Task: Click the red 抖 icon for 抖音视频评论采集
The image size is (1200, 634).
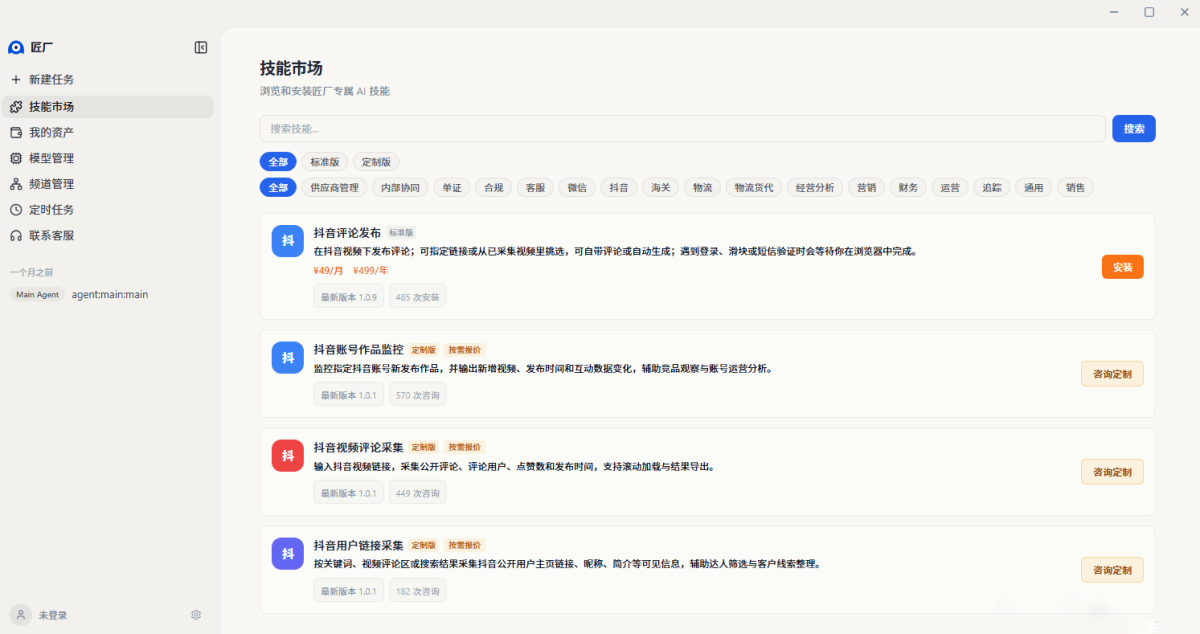Action: (288, 456)
